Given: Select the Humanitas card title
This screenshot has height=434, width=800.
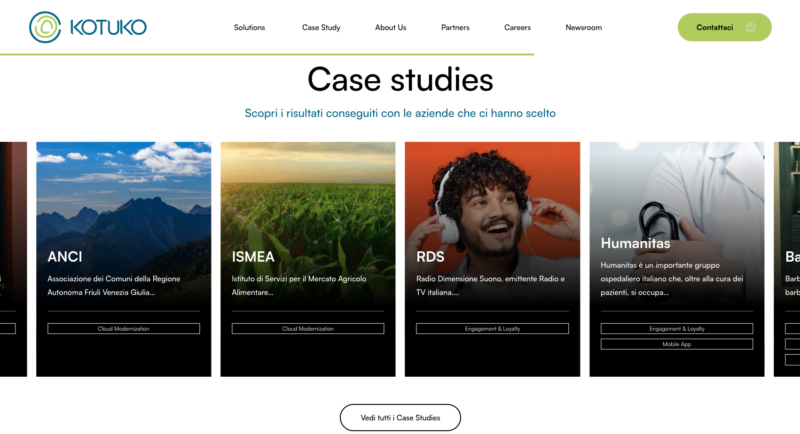Looking at the screenshot, I should (x=636, y=243).
